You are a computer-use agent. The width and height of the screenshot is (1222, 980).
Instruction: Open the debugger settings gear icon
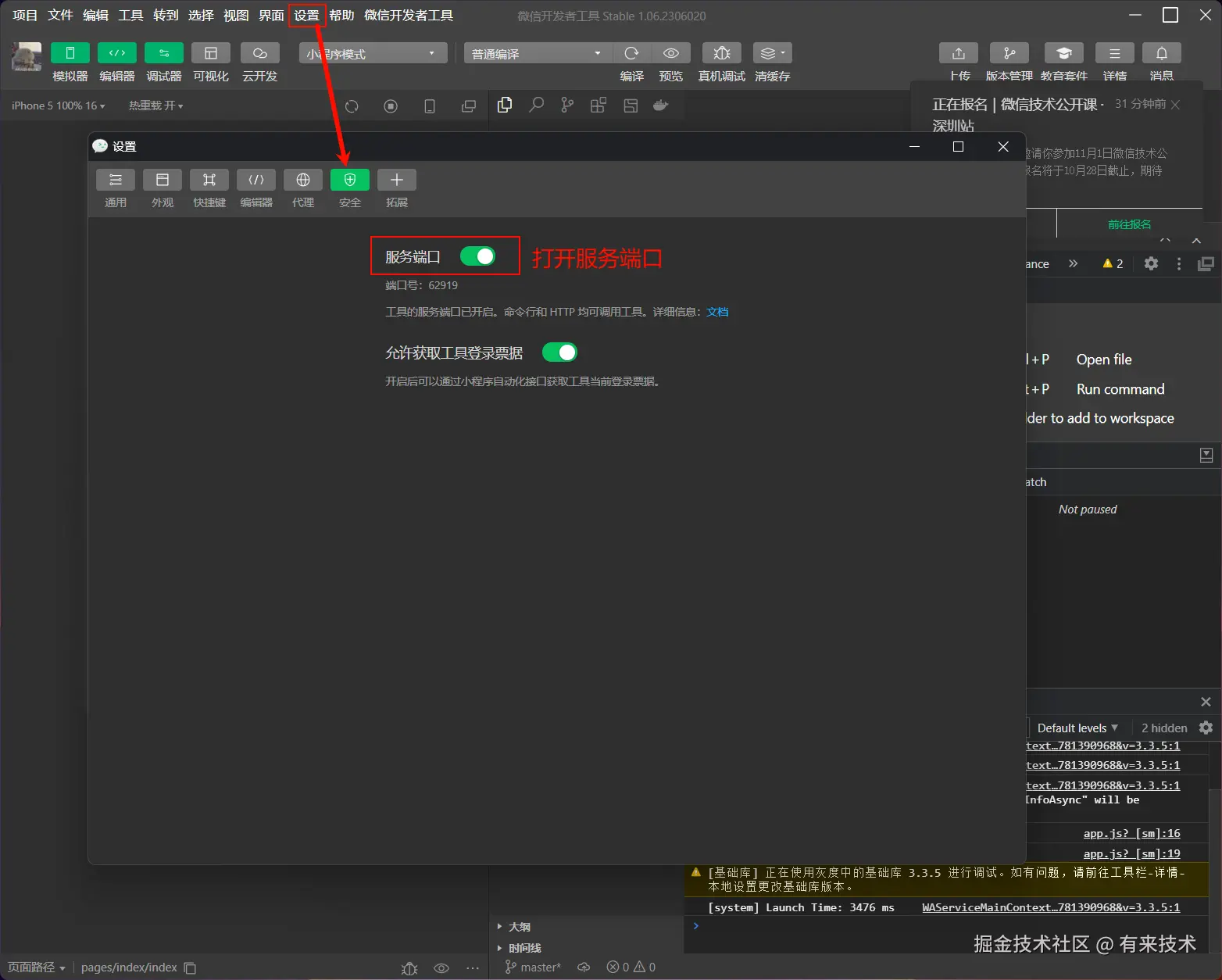pos(1151,263)
